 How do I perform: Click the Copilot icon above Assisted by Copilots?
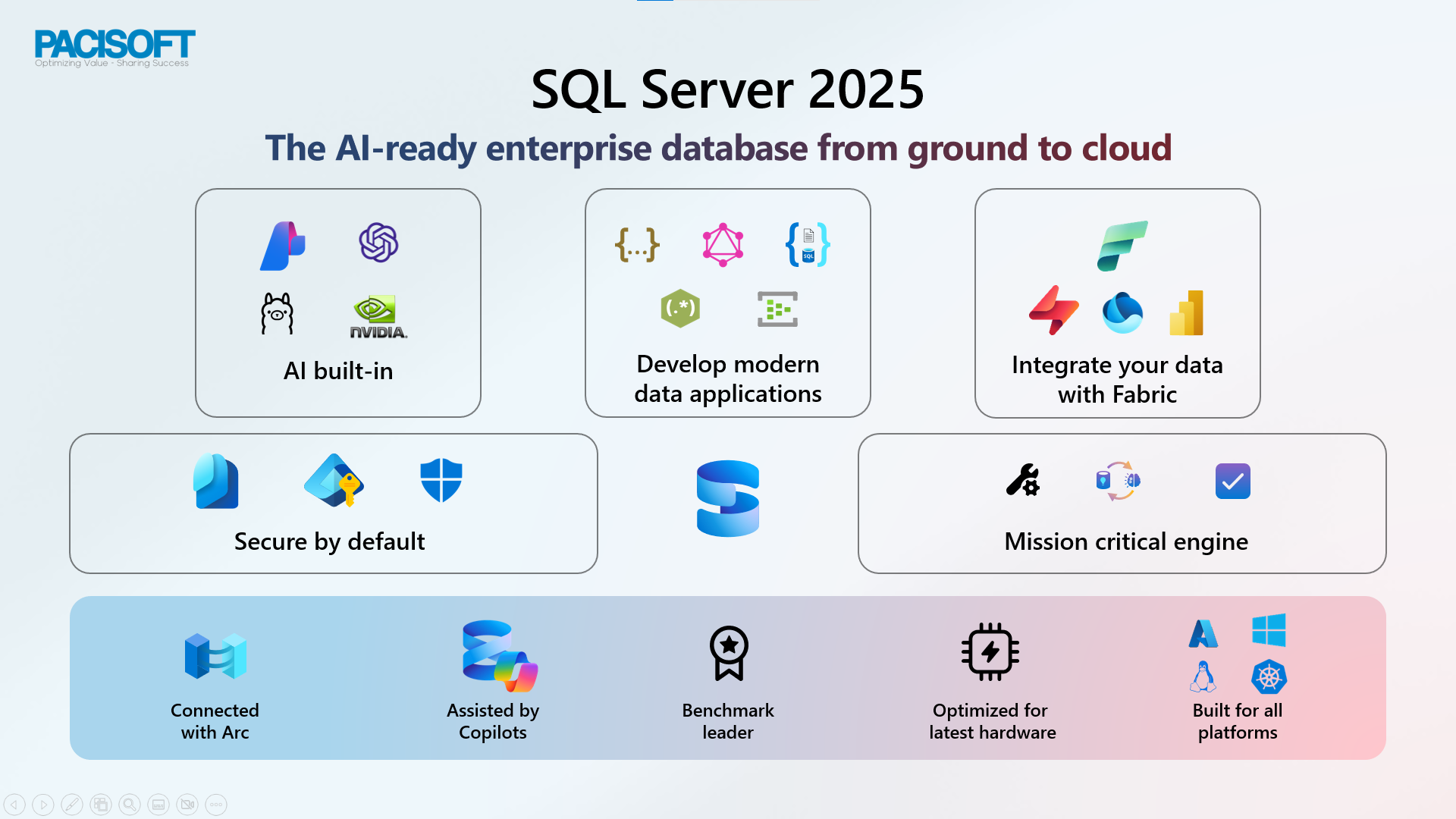click(500, 657)
